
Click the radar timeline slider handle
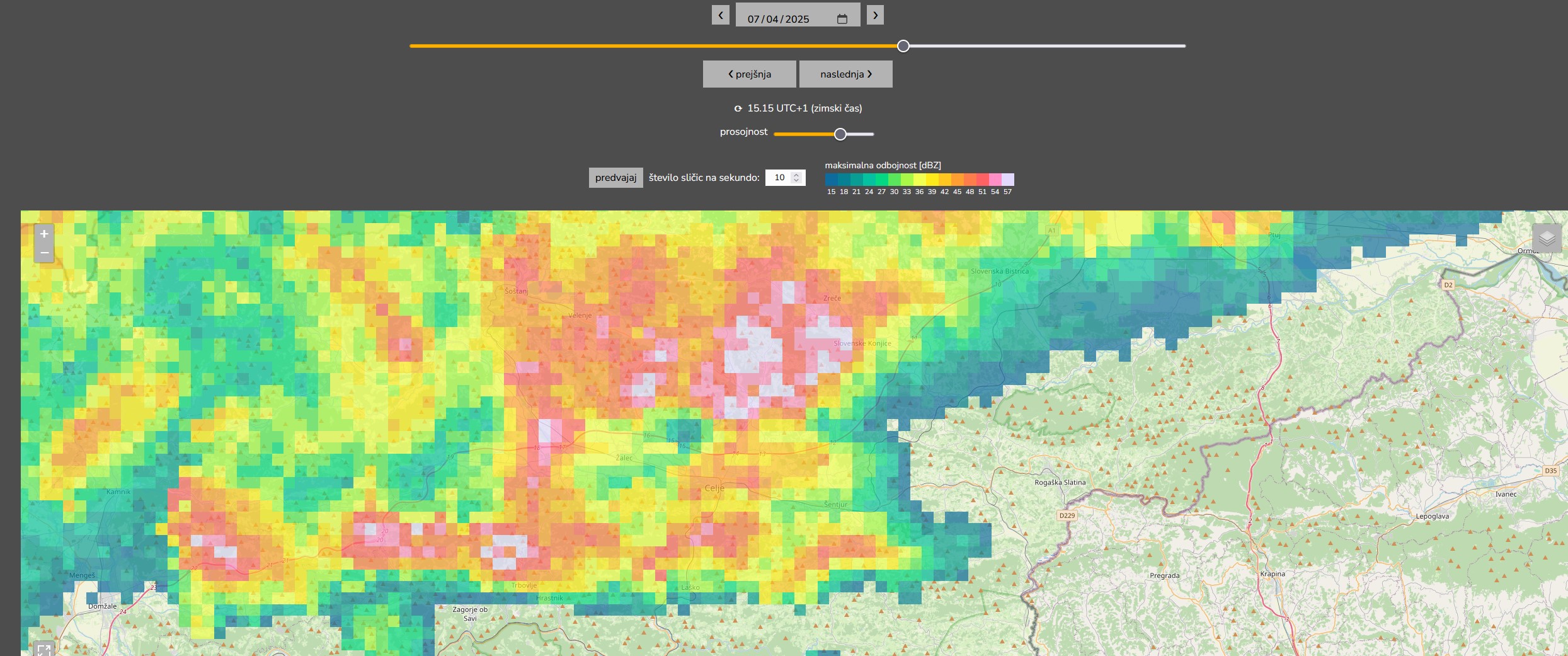tap(903, 46)
